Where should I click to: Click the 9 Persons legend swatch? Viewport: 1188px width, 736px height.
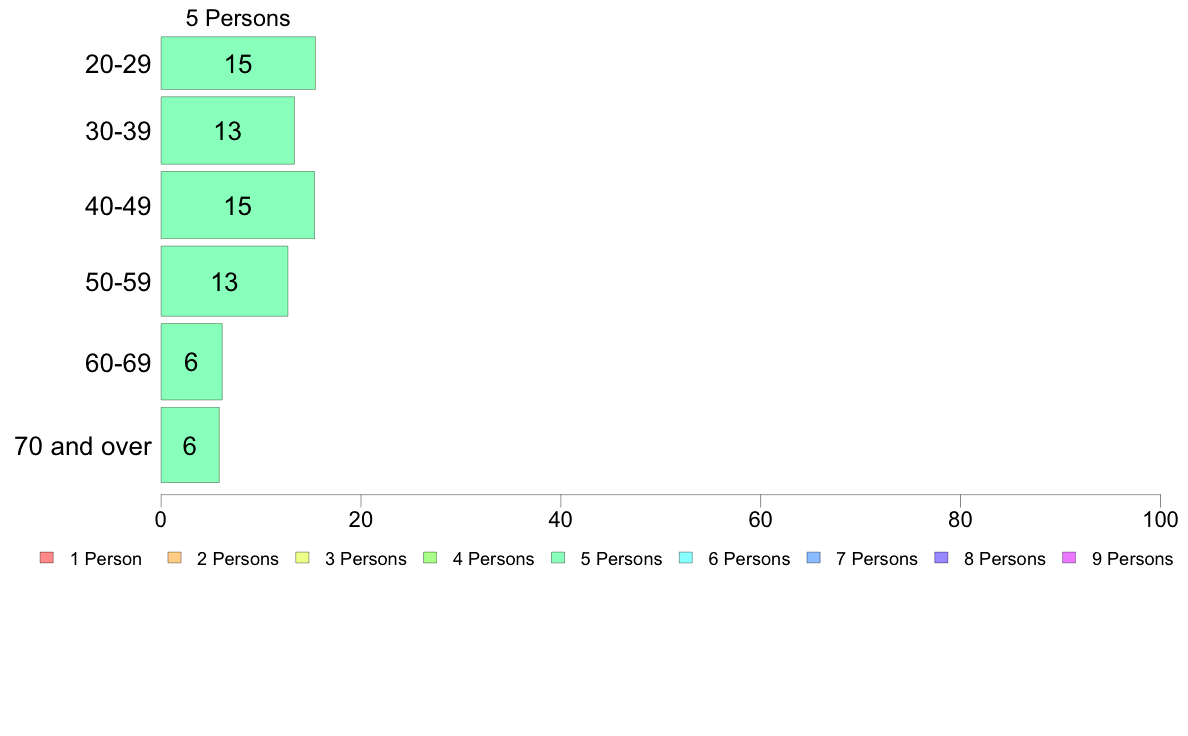click(1069, 558)
